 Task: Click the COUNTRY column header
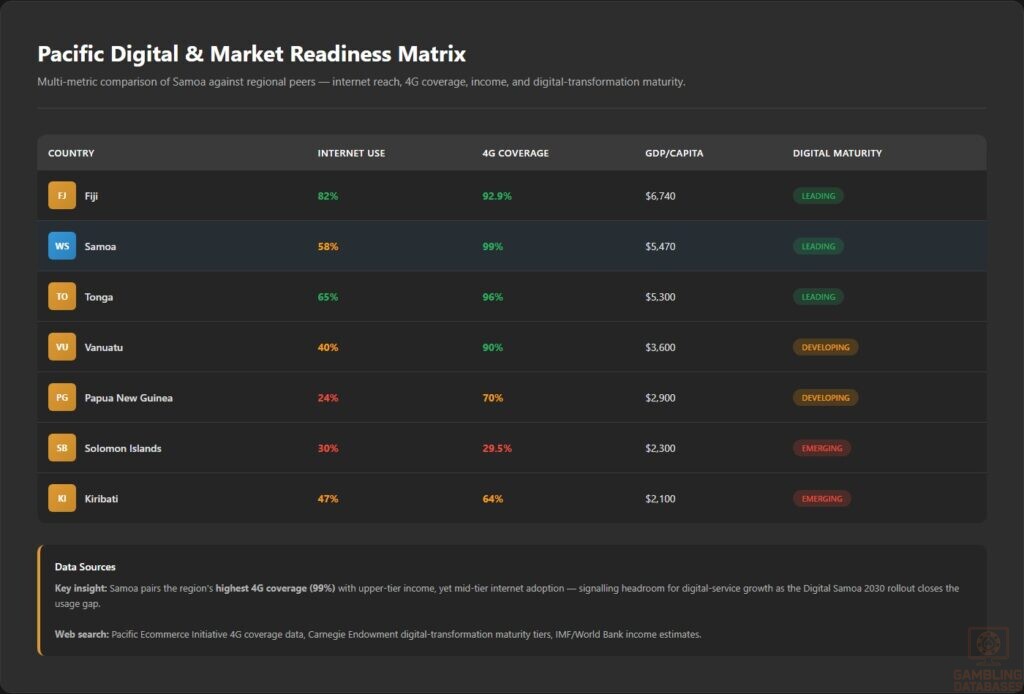(71, 153)
